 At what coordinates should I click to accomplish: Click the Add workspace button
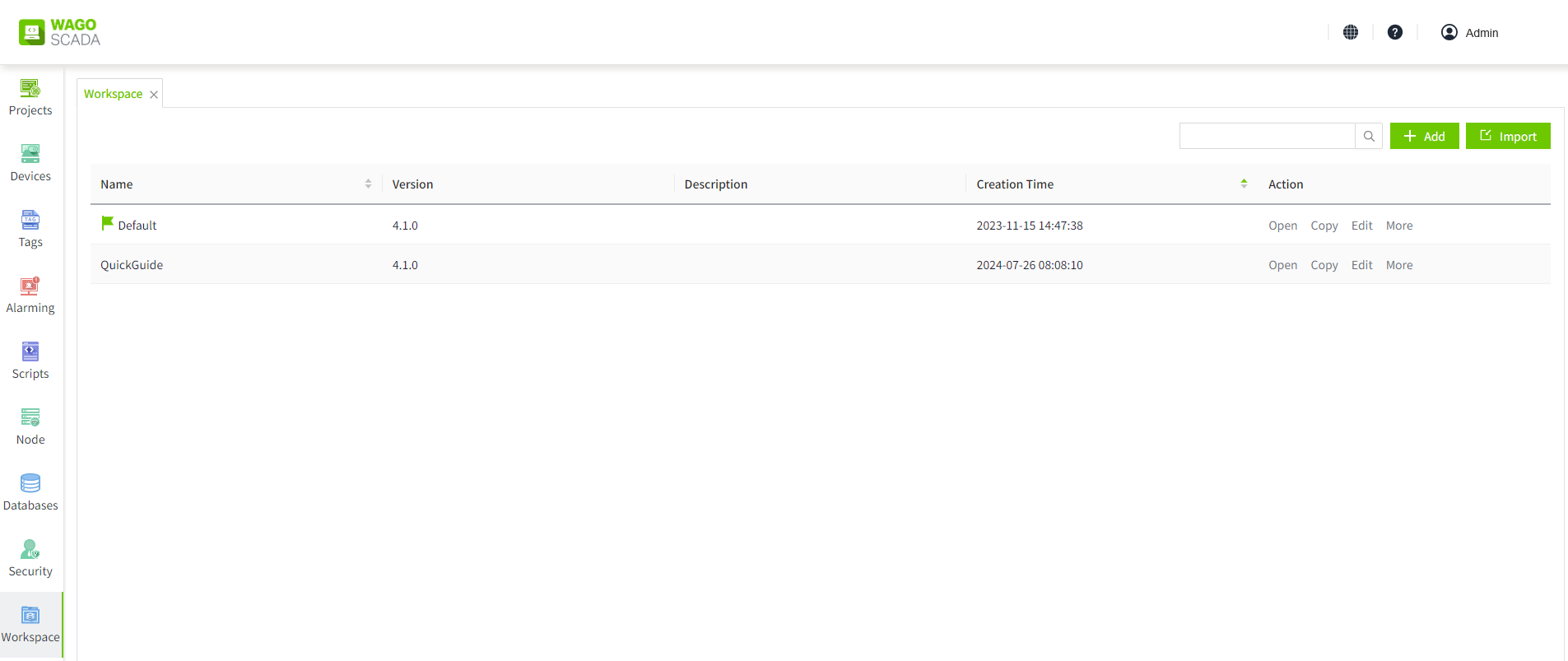point(1424,137)
